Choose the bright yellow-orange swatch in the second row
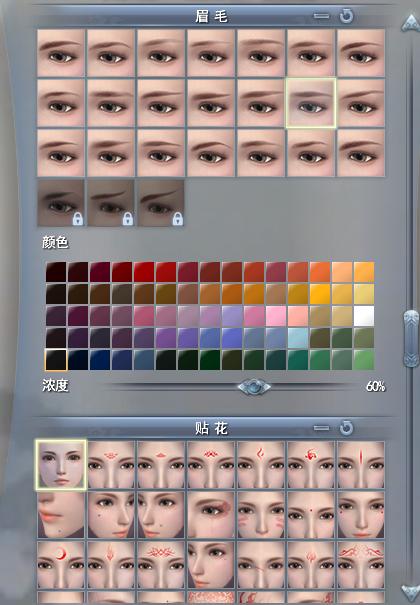The width and height of the screenshot is (420, 605). pyautogui.click(x=320, y=294)
